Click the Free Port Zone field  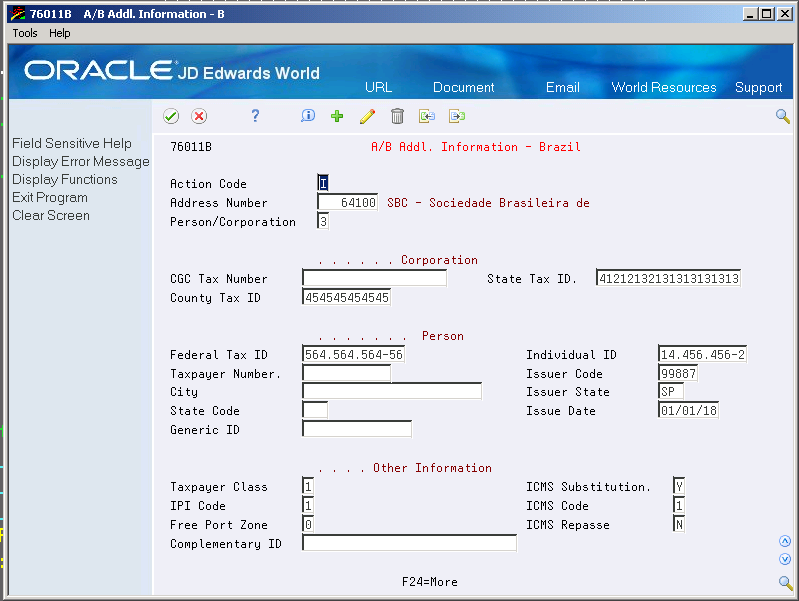point(308,524)
